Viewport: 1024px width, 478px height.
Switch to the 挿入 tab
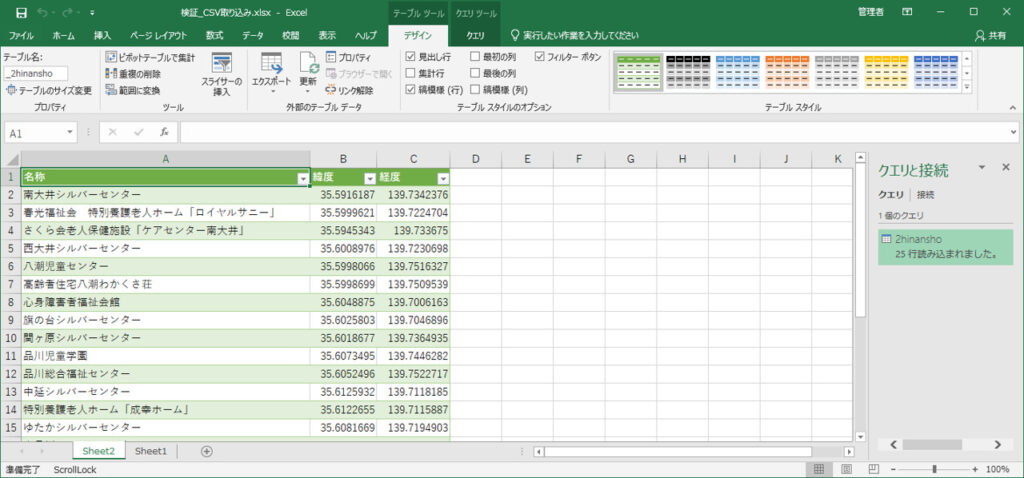pos(103,35)
